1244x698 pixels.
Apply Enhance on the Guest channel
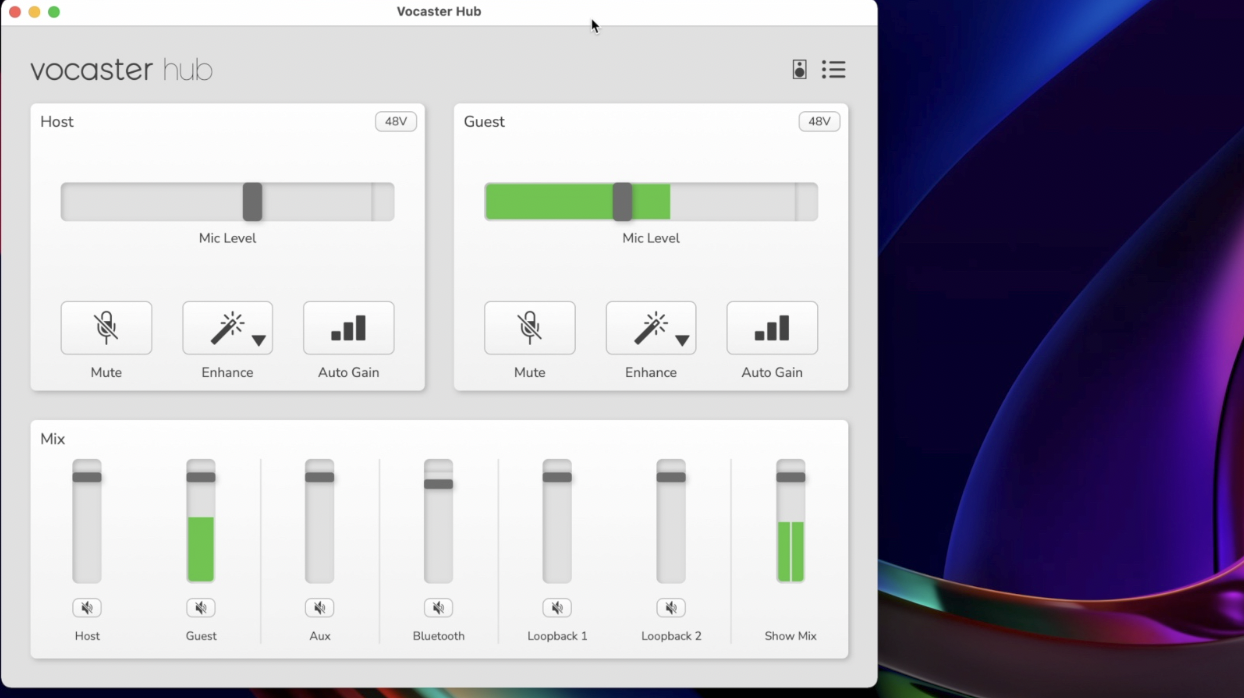(649, 328)
